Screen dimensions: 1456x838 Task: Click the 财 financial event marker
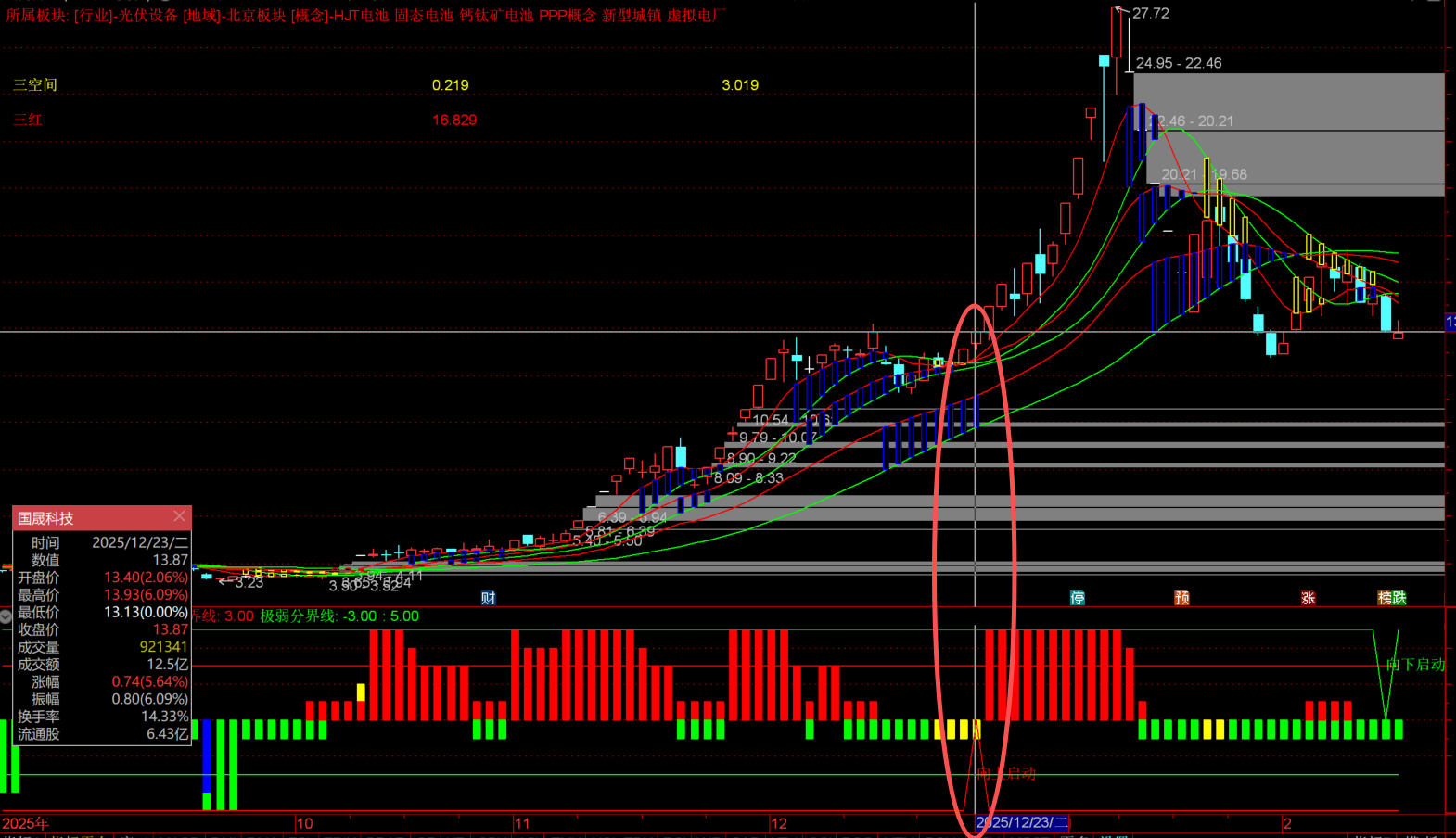coord(488,598)
